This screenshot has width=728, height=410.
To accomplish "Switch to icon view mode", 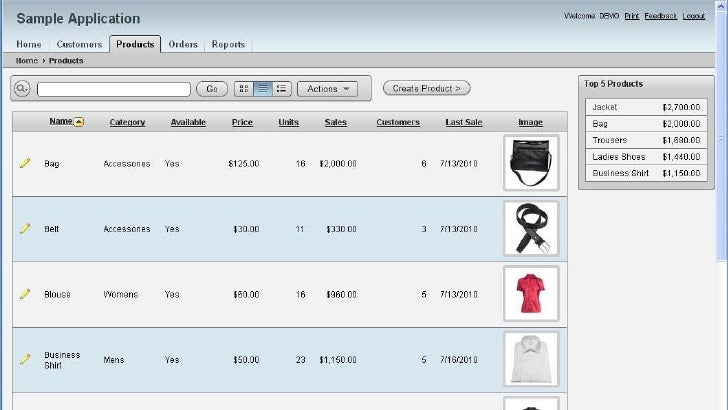I will [x=244, y=89].
